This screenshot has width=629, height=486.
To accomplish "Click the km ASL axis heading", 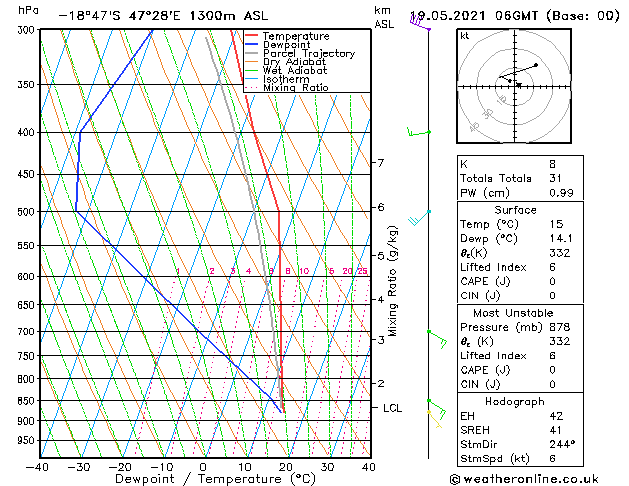I will point(384,17).
